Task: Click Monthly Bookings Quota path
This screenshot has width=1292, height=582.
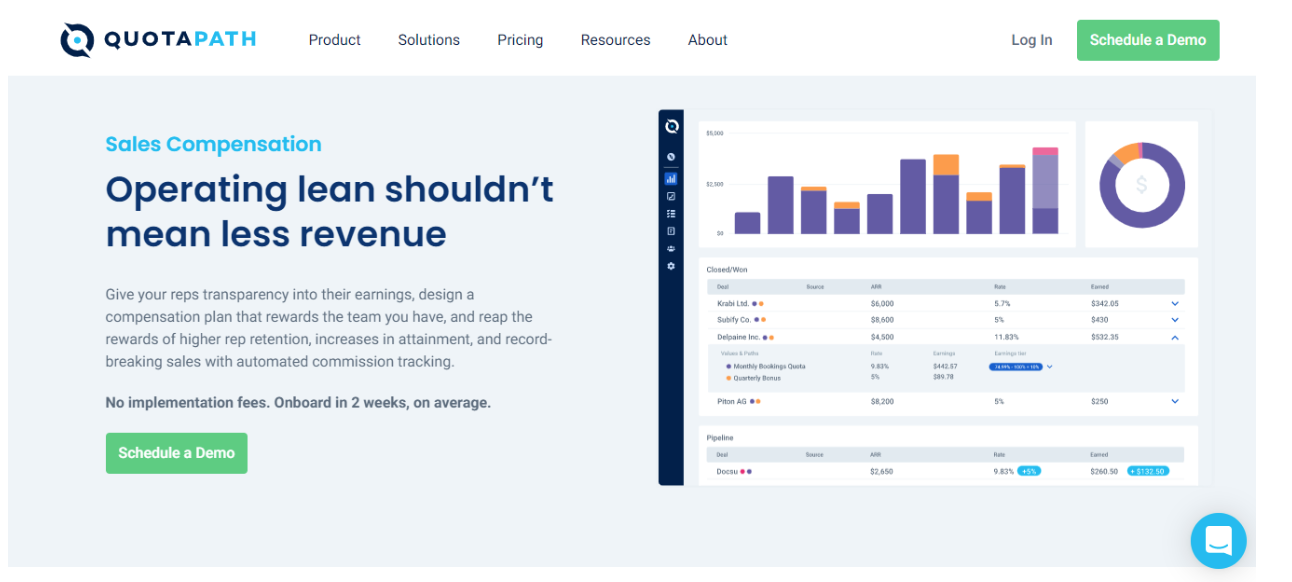Action: tap(769, 367)
